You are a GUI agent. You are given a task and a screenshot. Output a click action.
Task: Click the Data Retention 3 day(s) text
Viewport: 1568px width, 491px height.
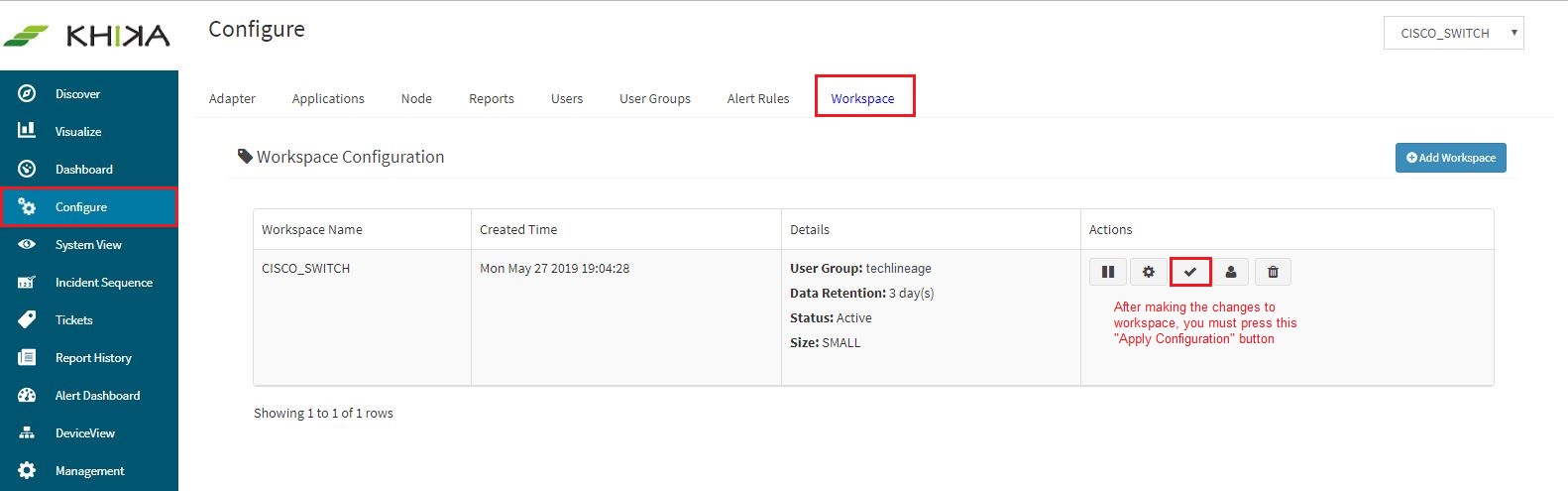point(861,294)
